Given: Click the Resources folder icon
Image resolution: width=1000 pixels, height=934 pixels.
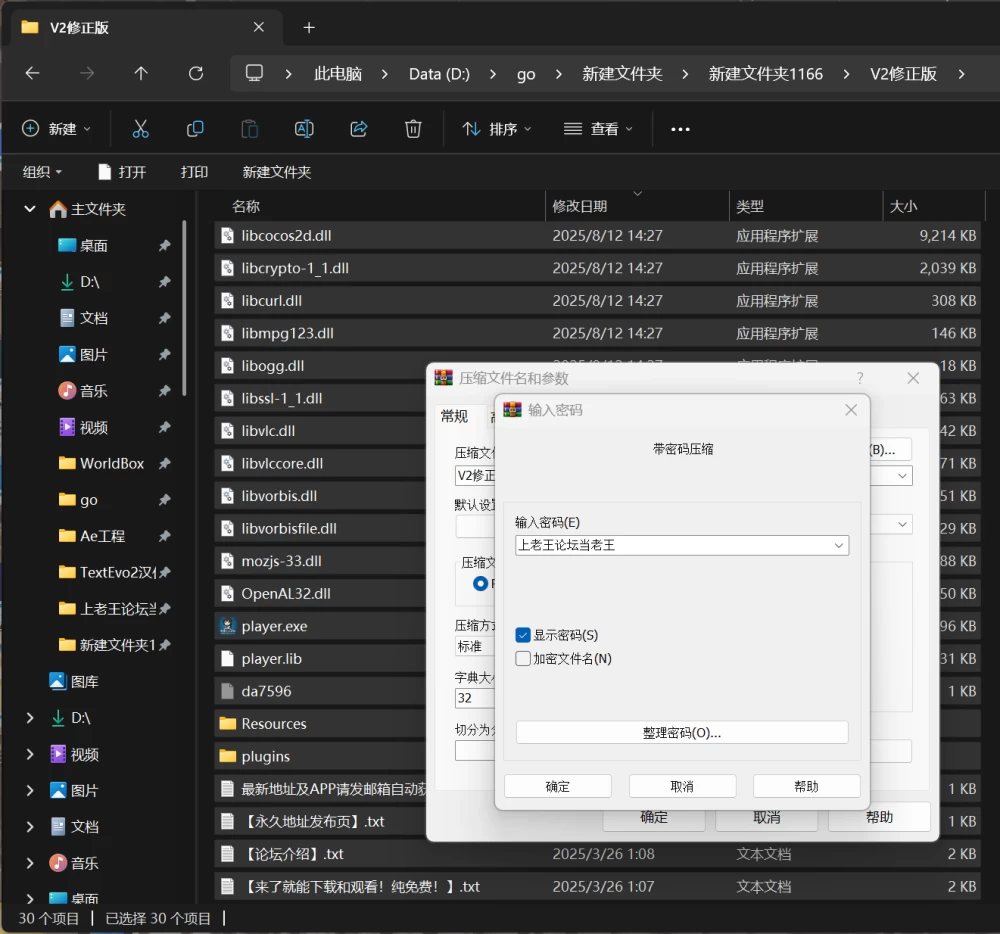Looking at the screenshot, I should click(227, 723).
